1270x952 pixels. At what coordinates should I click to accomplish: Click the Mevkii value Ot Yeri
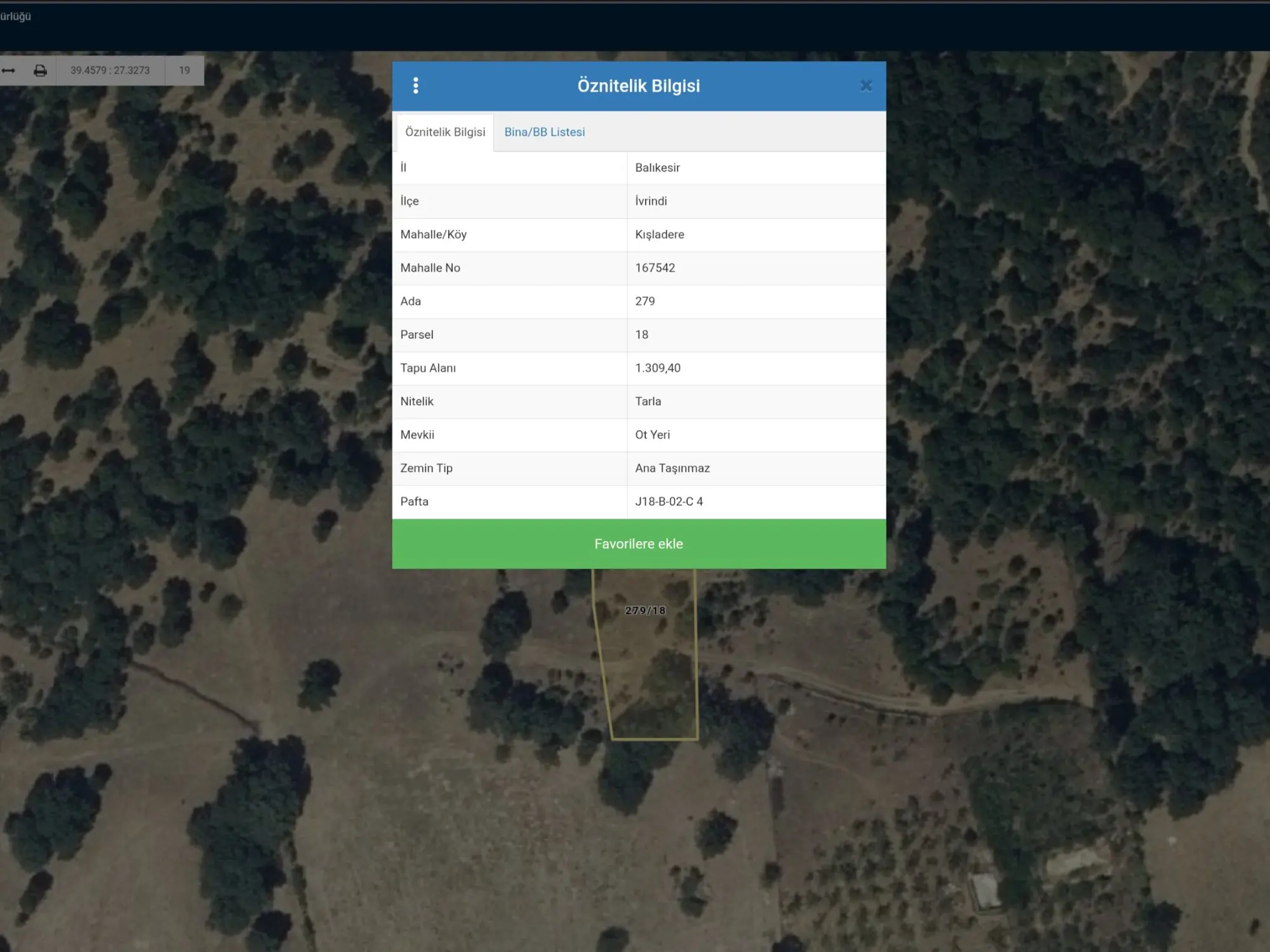click(x=652, y=435)
